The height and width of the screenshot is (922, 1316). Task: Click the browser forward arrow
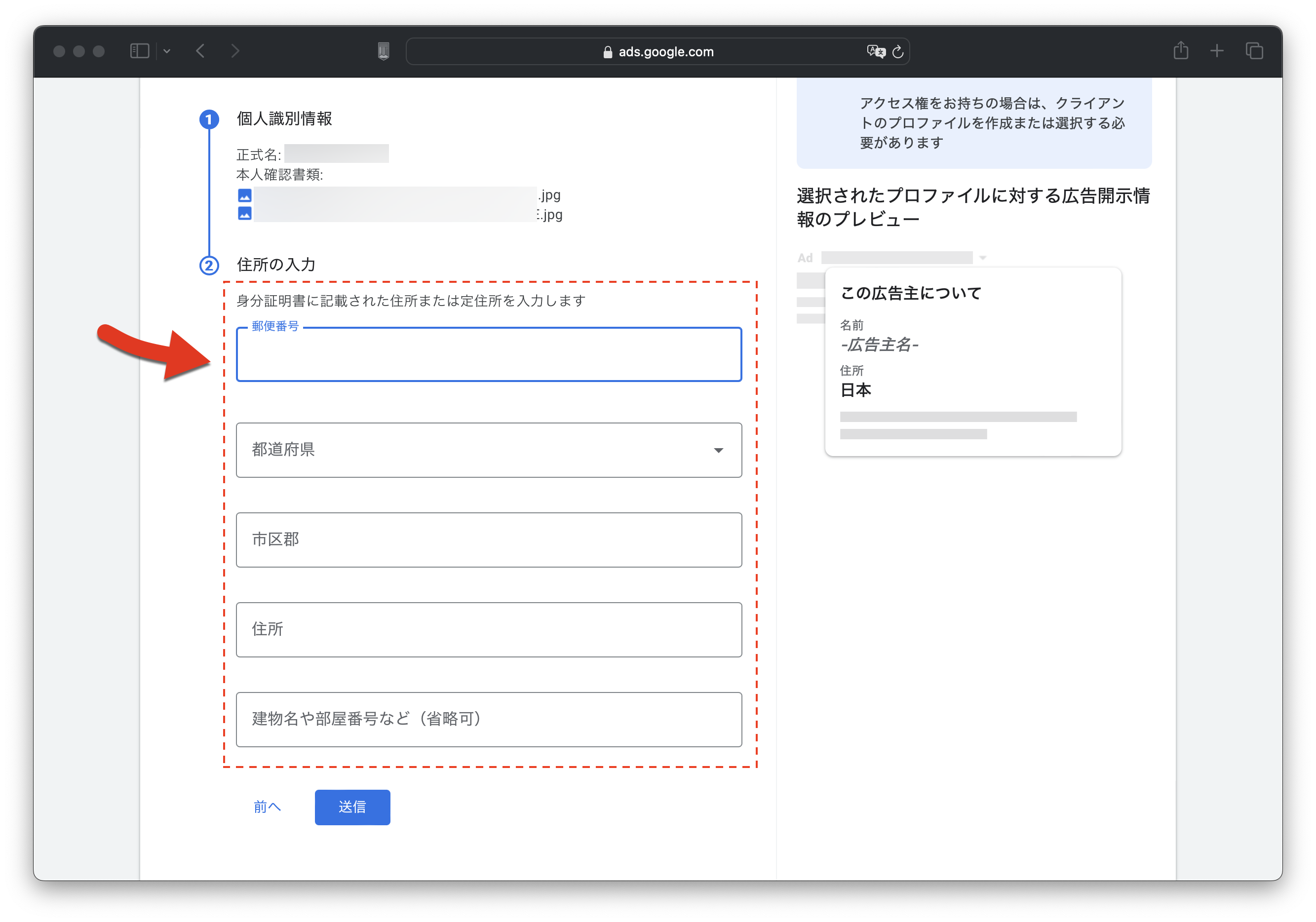coord(235,51)
